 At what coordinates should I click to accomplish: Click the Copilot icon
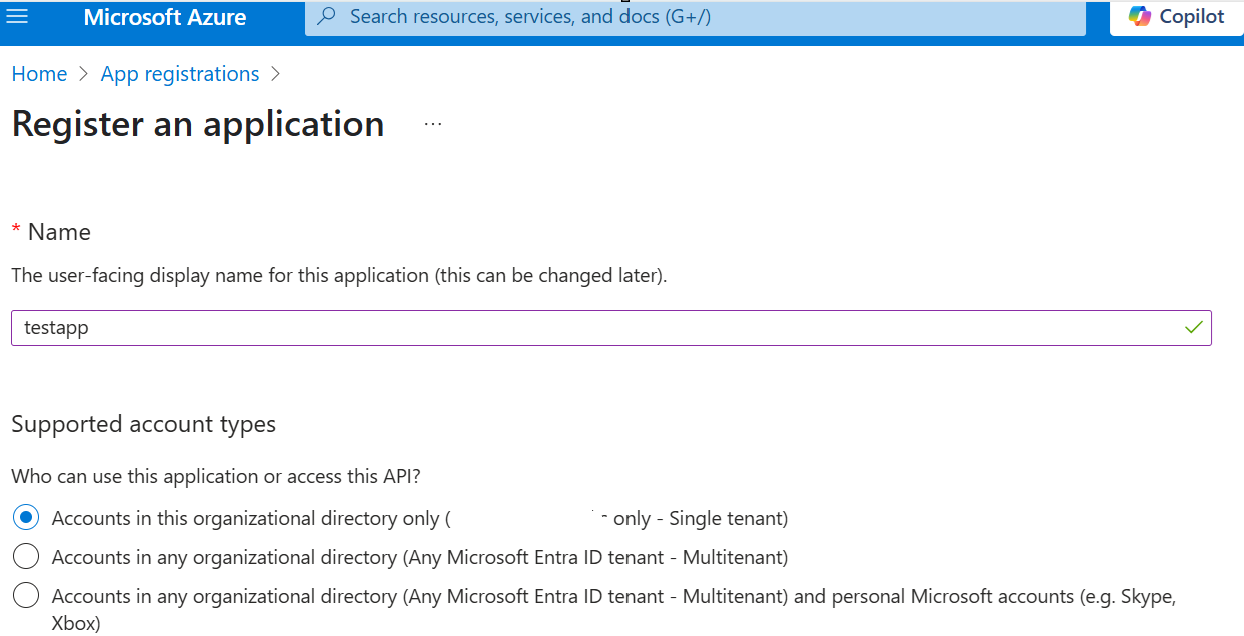[x=1140, y=17]
